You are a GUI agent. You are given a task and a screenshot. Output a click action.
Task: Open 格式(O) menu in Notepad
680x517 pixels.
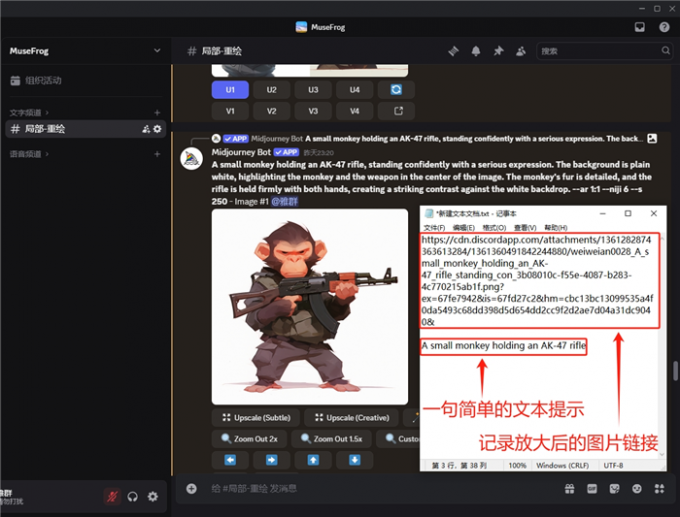point(494,228)
